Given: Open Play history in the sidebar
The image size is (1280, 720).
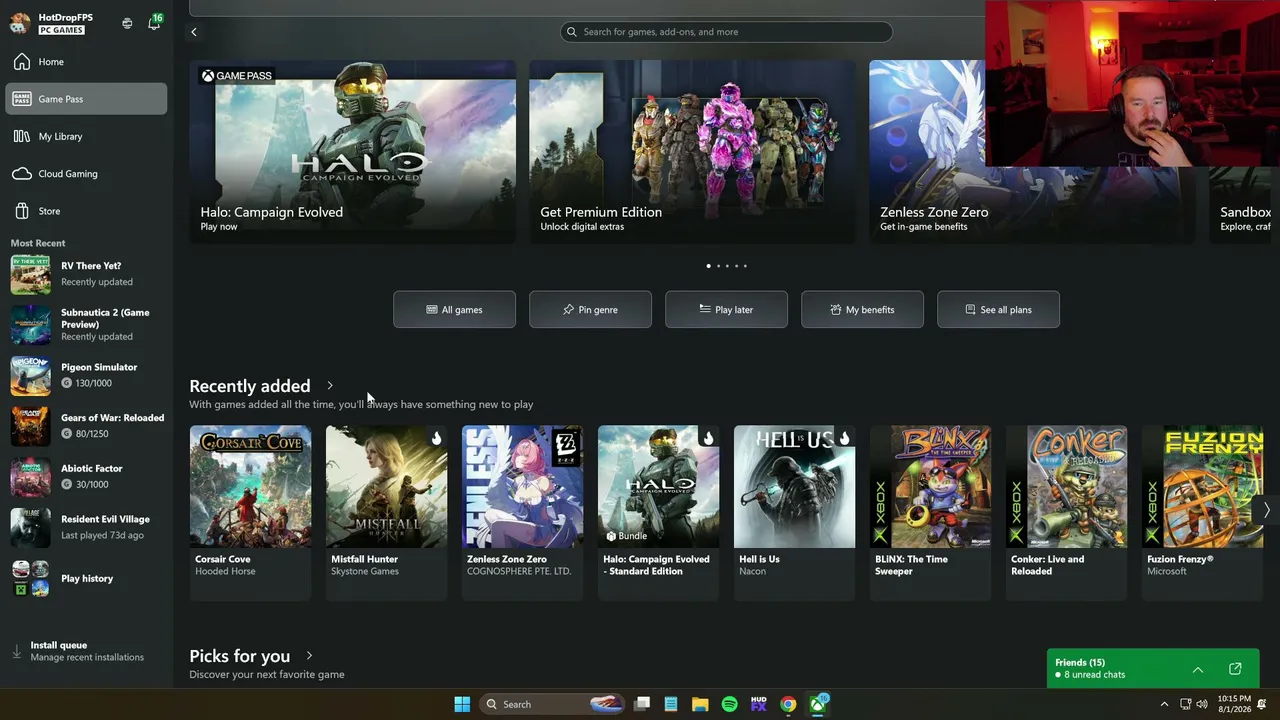Looking at the screenshot, I should coord(87,578).
